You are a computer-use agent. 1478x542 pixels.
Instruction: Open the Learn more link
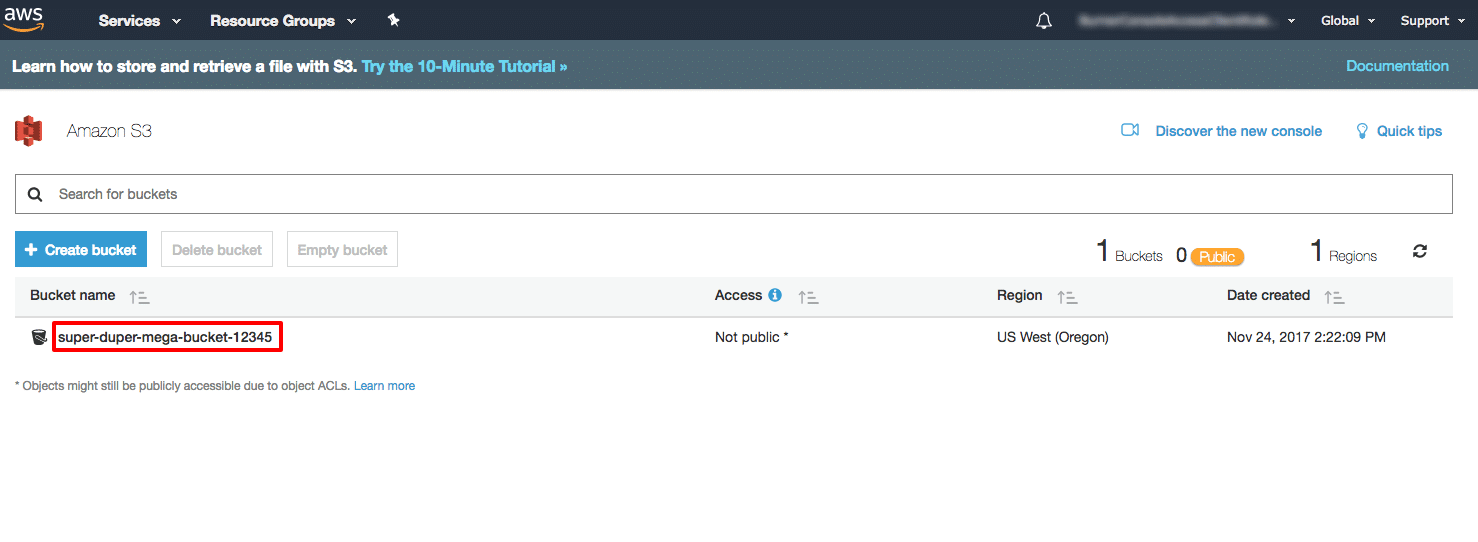tap(384, 386)
